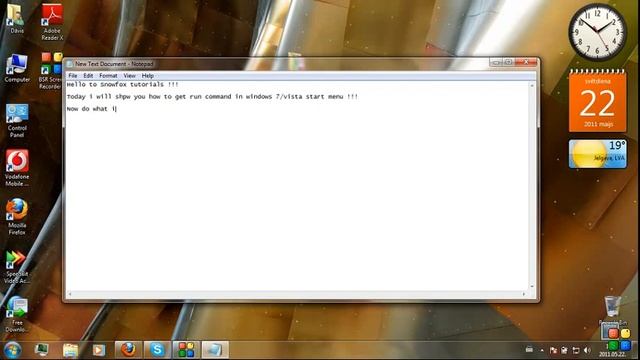Open Action Center flag tray icon
Screen dimensions: 640x360
553,350
